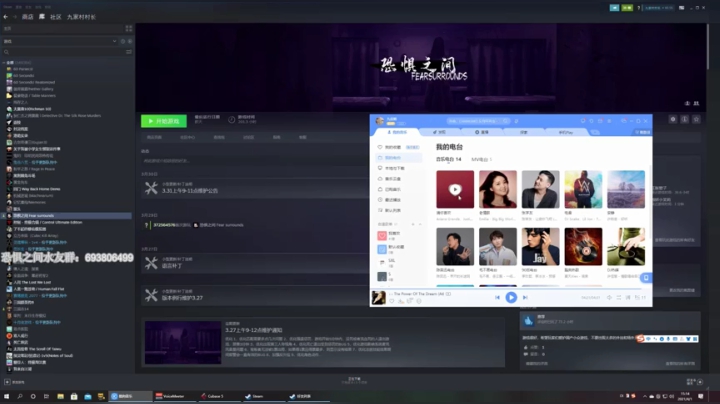Viewport: 720px width, 404px height.
Task: Open the Alan Walker hoodie radio station
Action: pyautogui.click(x=583, y=190)
